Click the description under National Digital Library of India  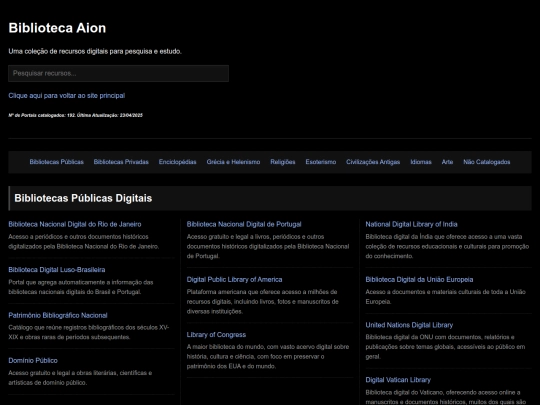tap(447, 246)
